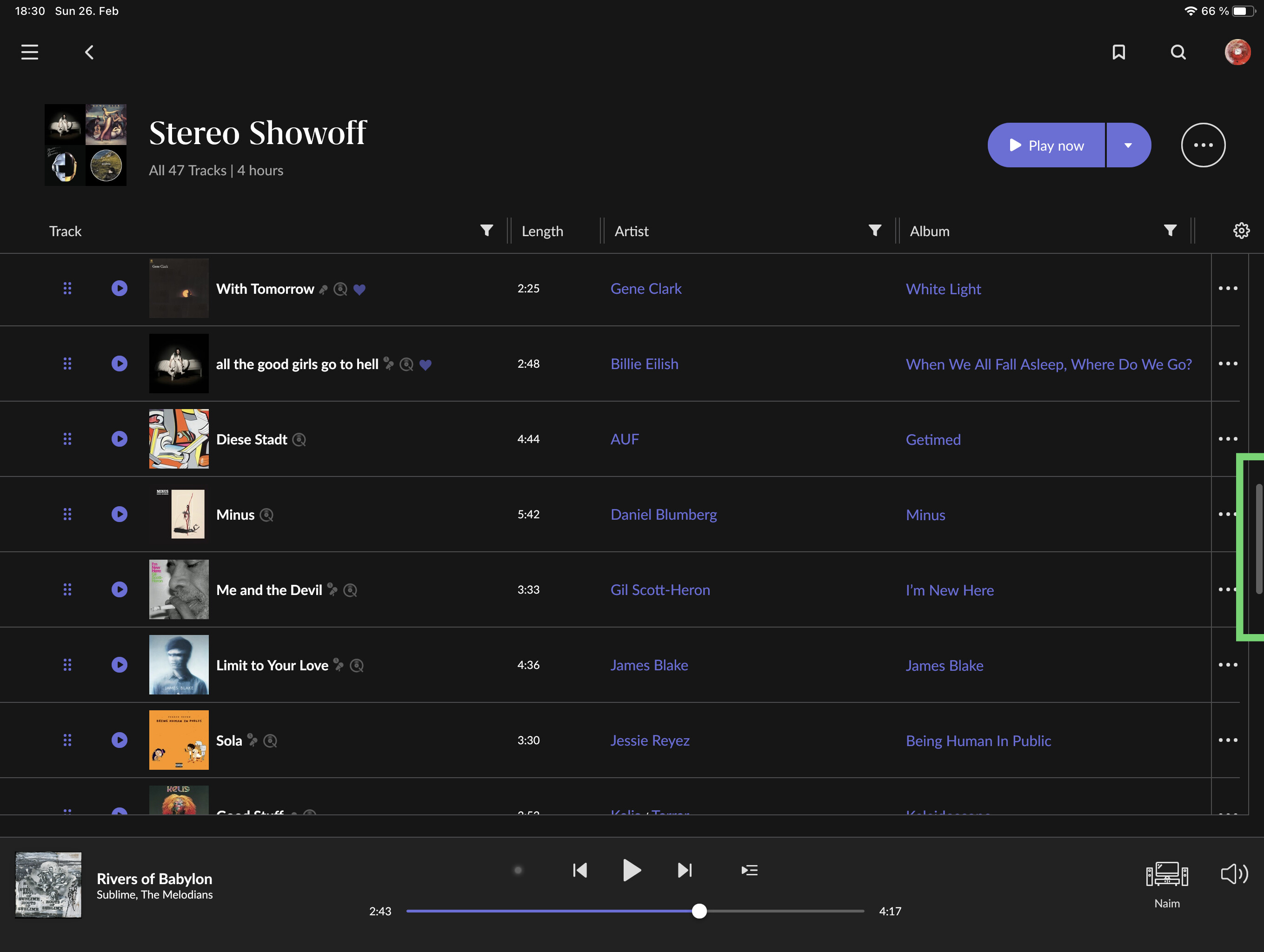Open artist James Blake link

click(x=649, y=666)
